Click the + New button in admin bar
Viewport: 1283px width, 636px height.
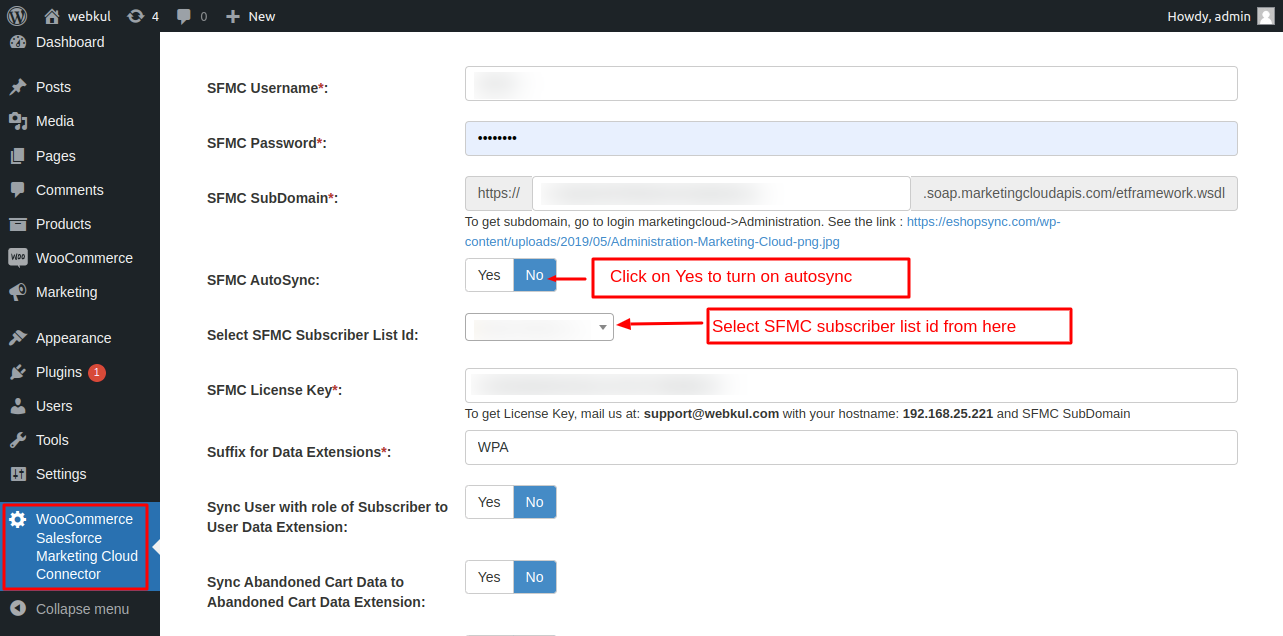[x=250, y=16]
